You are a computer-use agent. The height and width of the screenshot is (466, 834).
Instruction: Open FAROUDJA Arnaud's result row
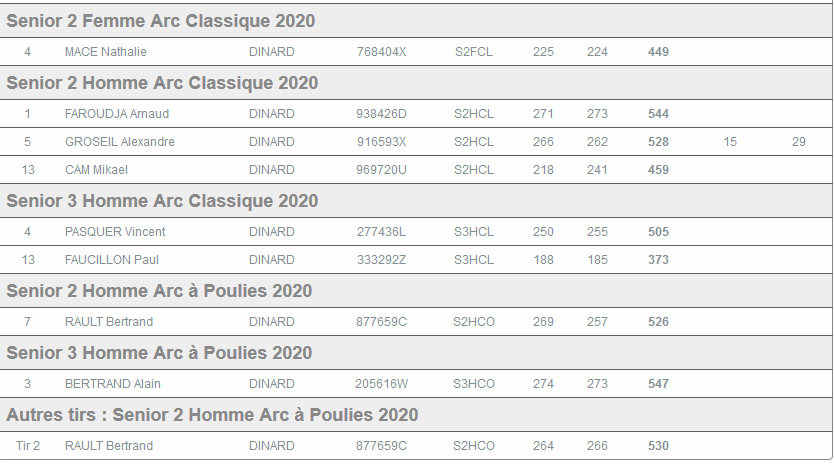117,114
